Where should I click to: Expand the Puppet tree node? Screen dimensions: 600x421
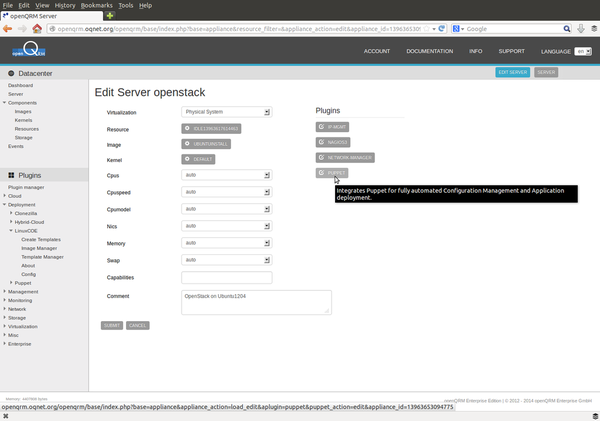coord(11,282)
